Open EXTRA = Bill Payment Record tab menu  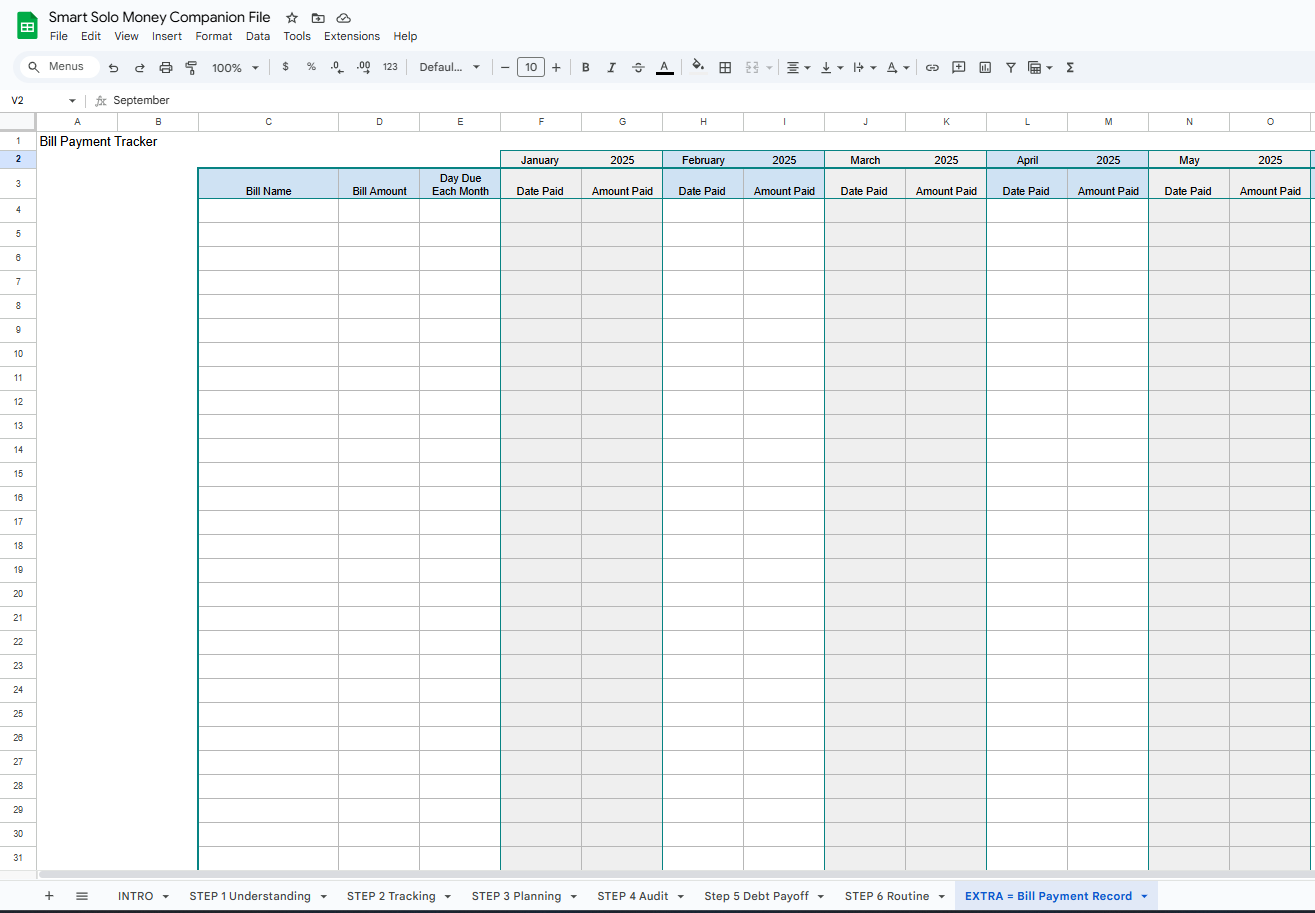pyautogui.click(x=1143, y=896)
